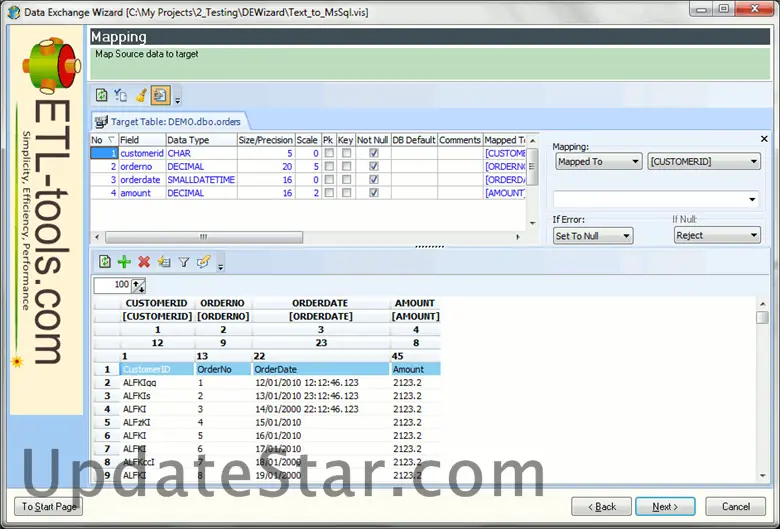The width and height of the screenshot is (780, 529).
Task: Click the Comments column header
Action: [460, 140]
